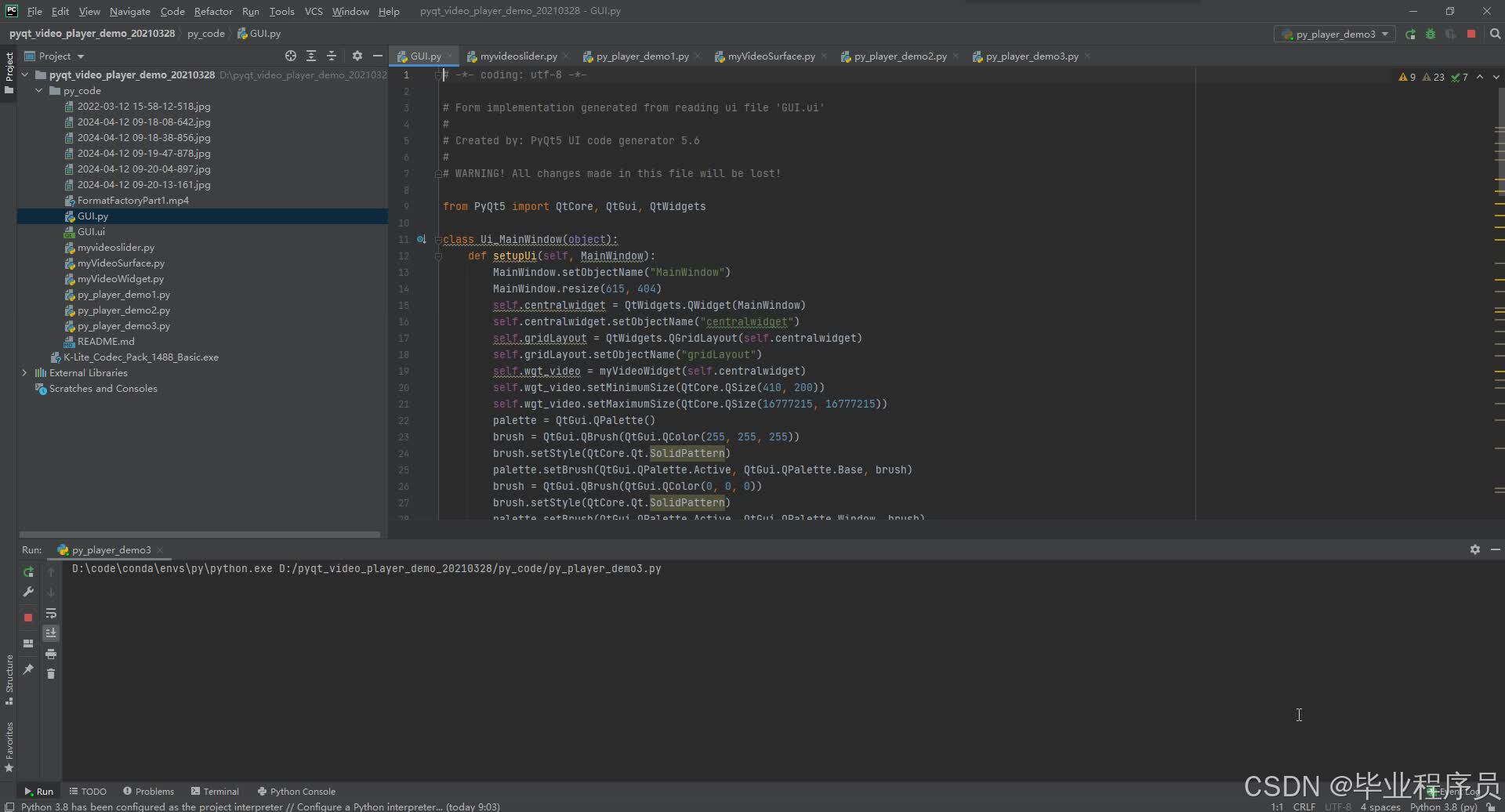Open the py_player_demo3 run configuration dropdown
The height and width of the screenshot is (812, 1505).
point(1334,34)
